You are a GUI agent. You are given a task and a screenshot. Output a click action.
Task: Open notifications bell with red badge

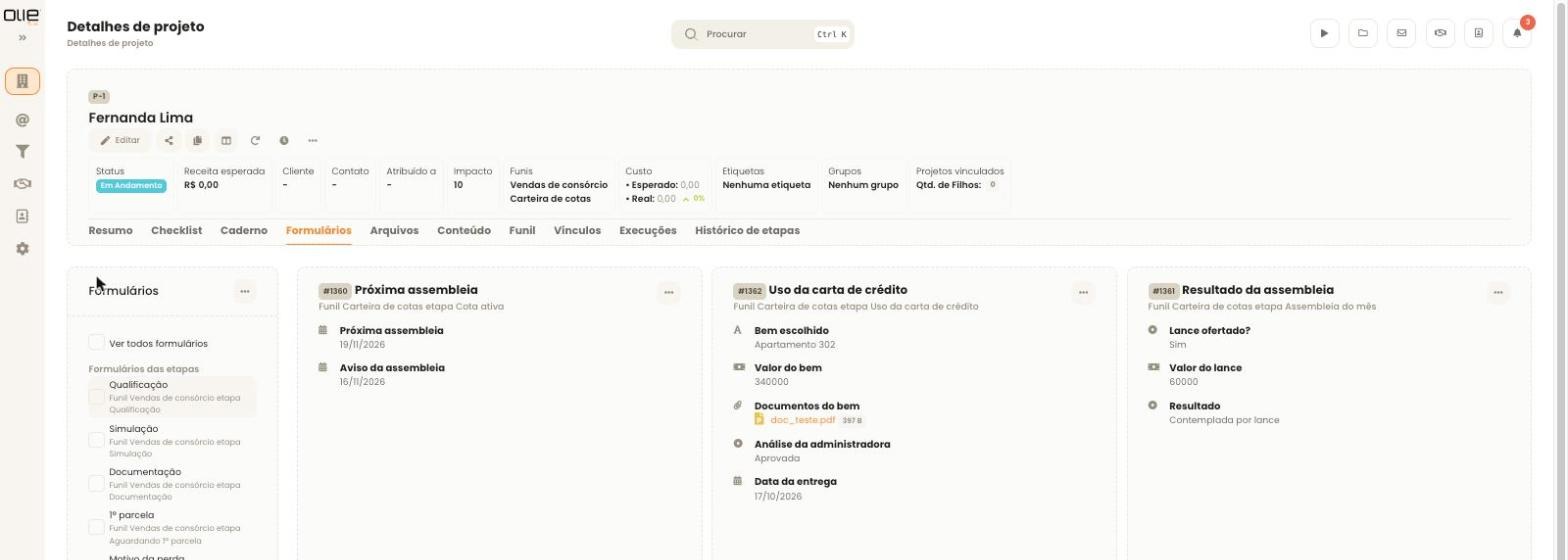tap(1517, 33)
